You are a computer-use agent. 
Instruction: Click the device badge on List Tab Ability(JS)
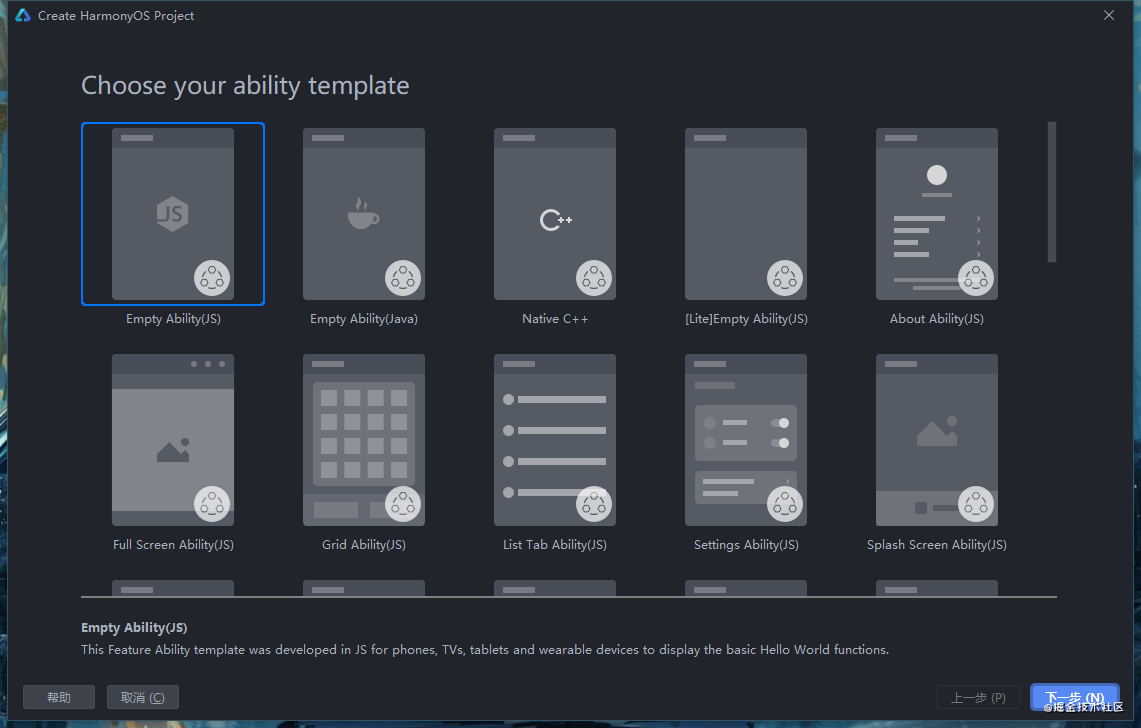pyautogui.click(x=594, y=504)
